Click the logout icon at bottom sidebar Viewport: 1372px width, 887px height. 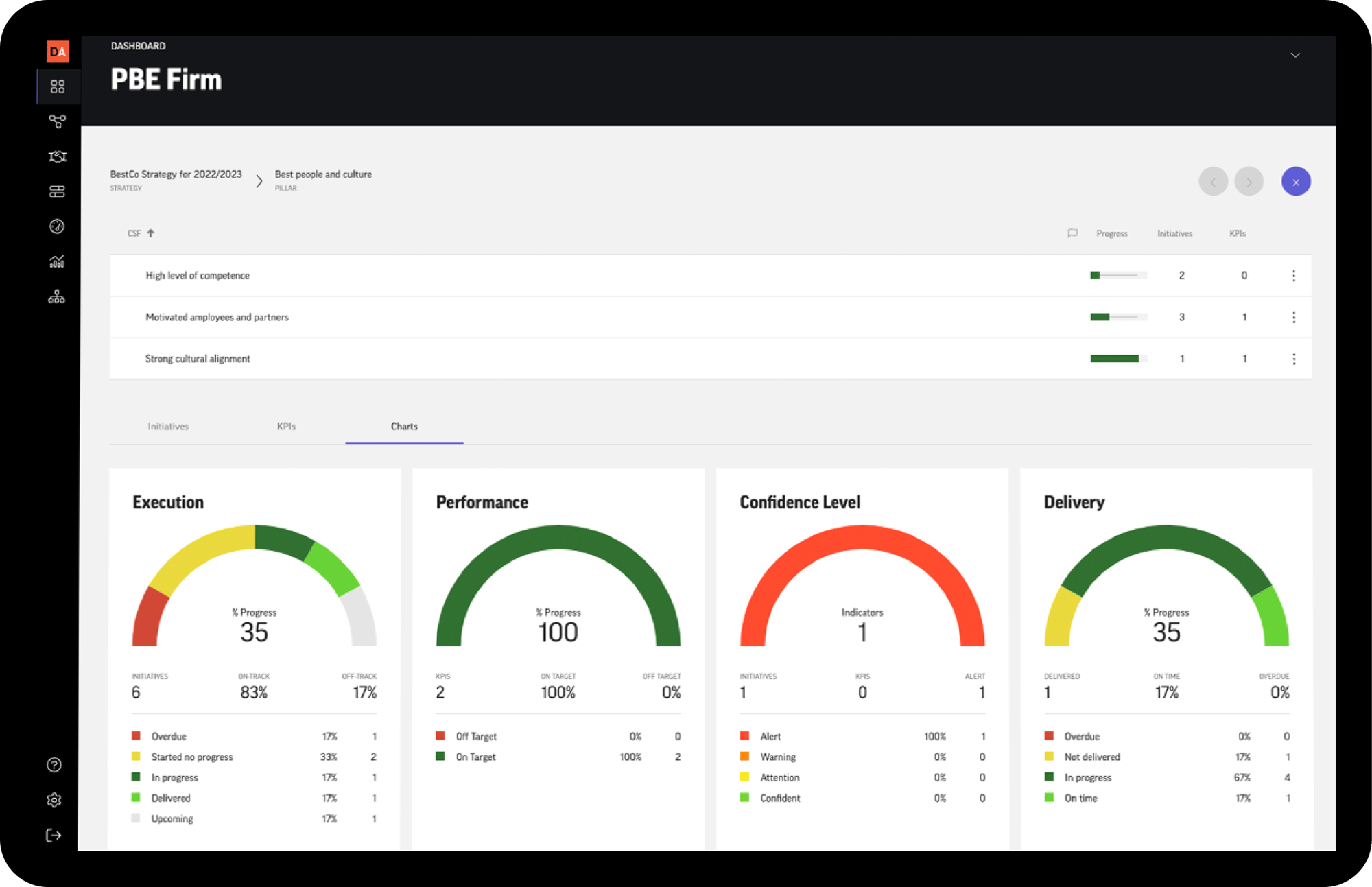tap(55, 837)
